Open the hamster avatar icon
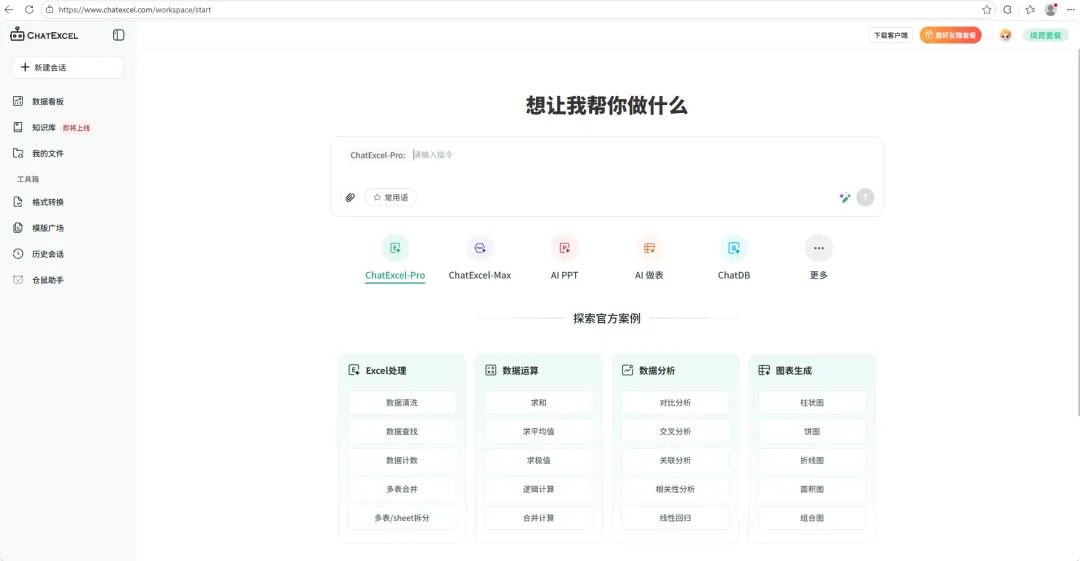1080x561 pixels. [1006, 35]
